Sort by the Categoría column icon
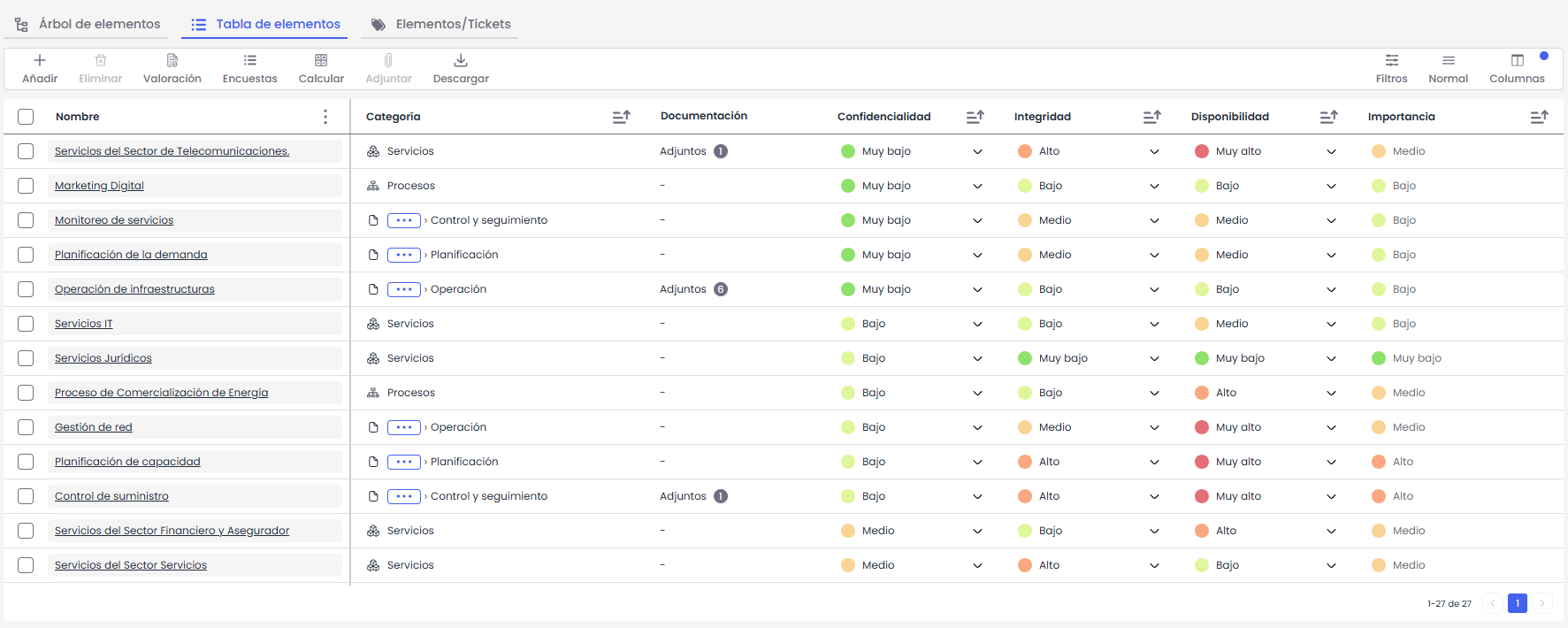 pyautogui.click(x=622, y=117)
